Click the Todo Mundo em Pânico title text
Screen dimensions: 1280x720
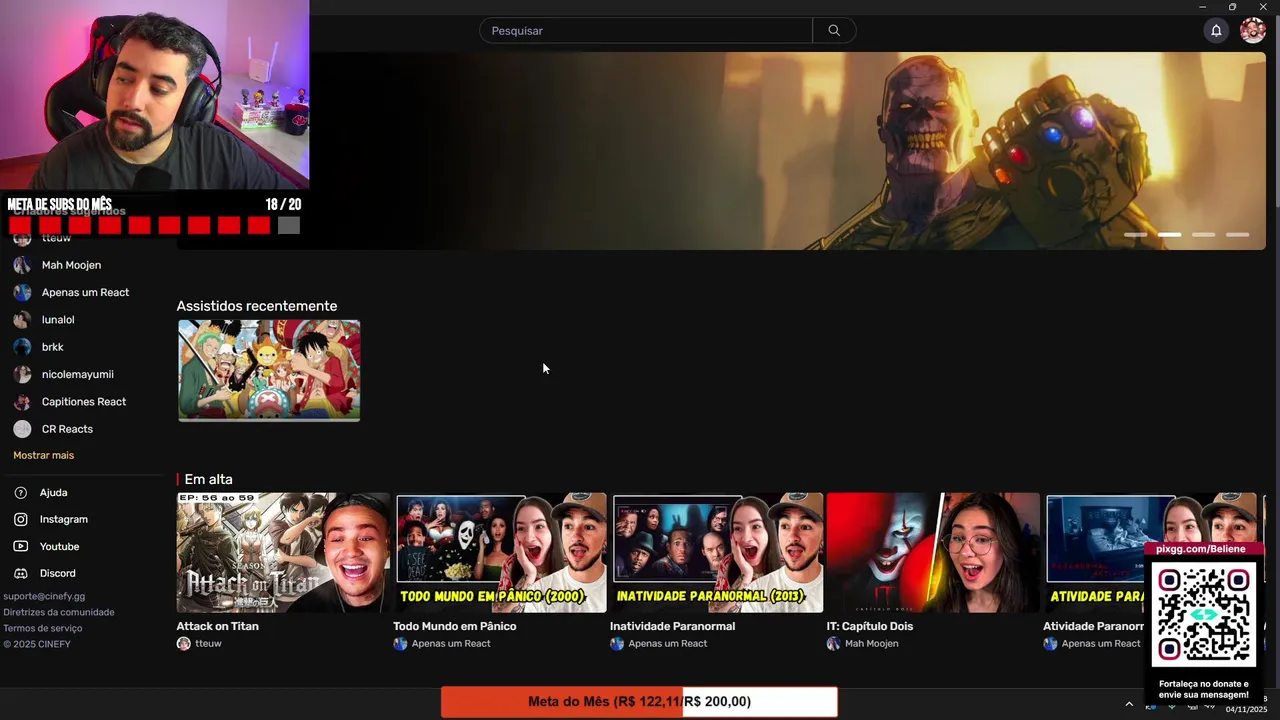pyautogui.click(x=455, y=626)
